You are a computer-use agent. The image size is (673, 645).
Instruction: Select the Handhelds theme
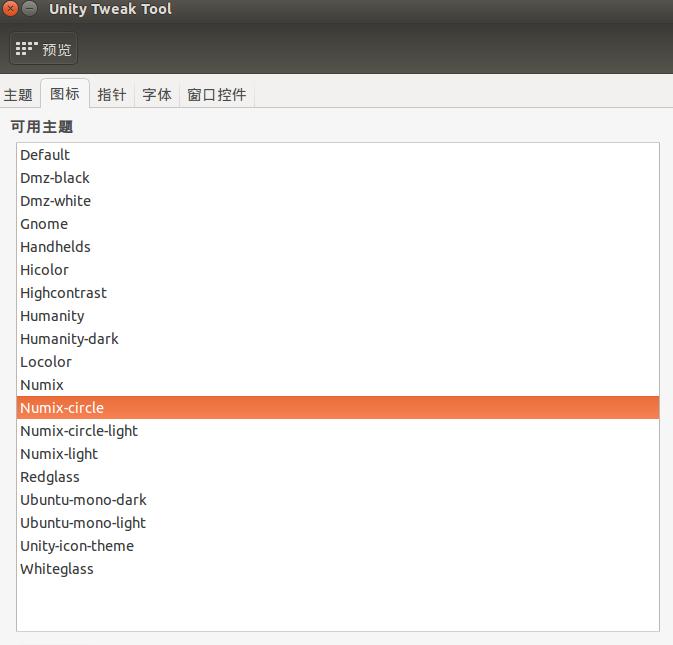[x=338, y=247]
